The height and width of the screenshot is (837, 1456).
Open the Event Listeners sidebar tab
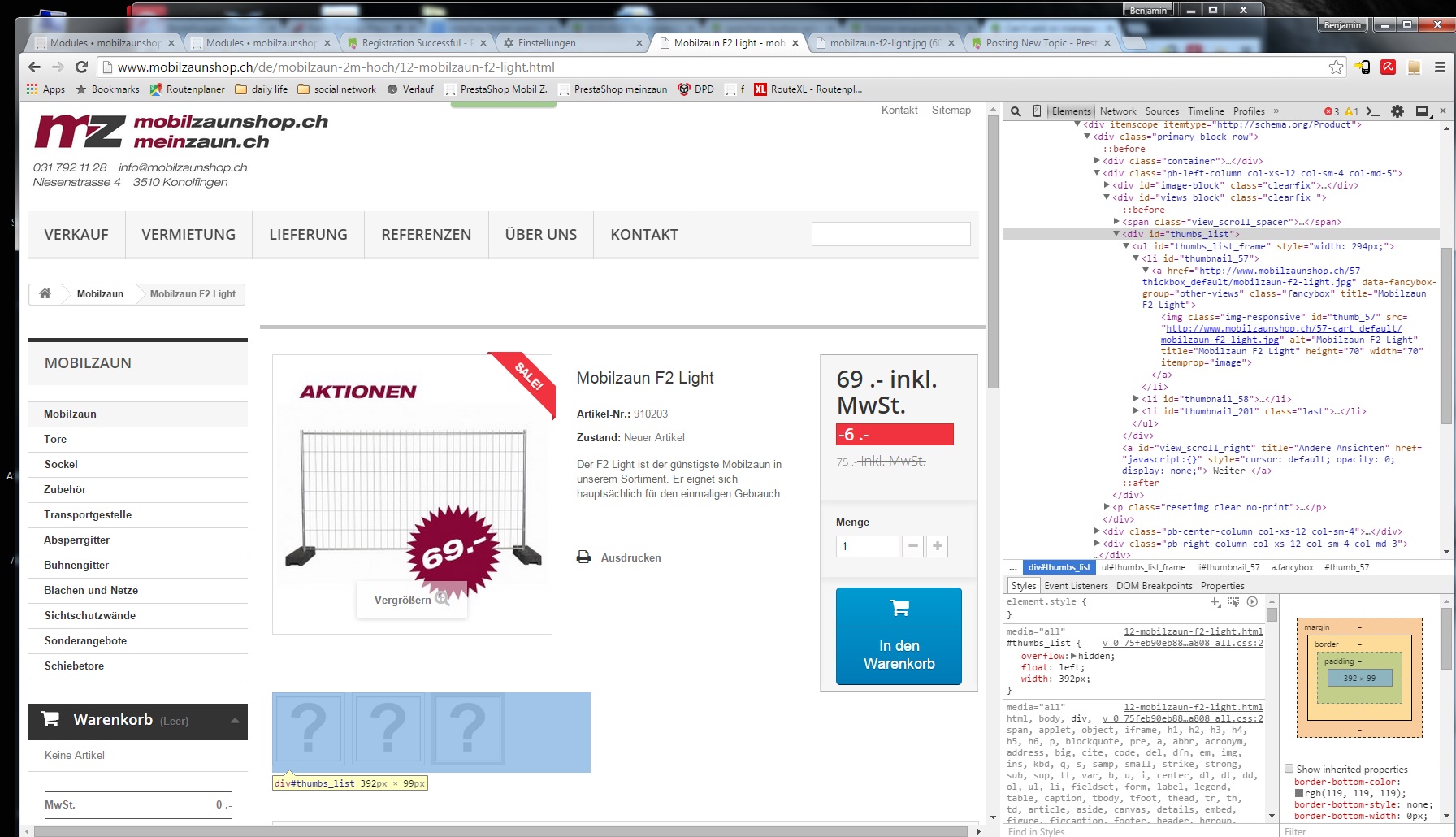tap(1076, 586)
